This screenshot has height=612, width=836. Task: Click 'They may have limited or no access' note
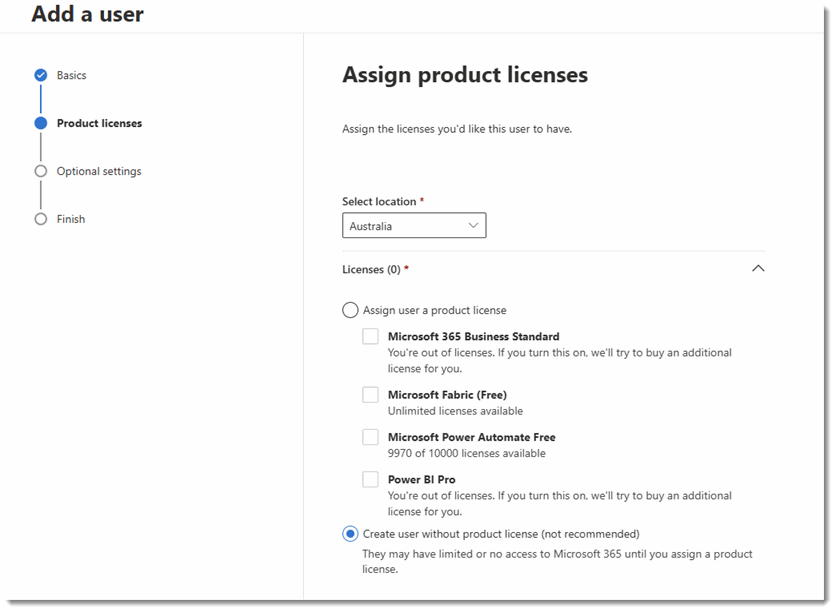(x=557, y=561)
